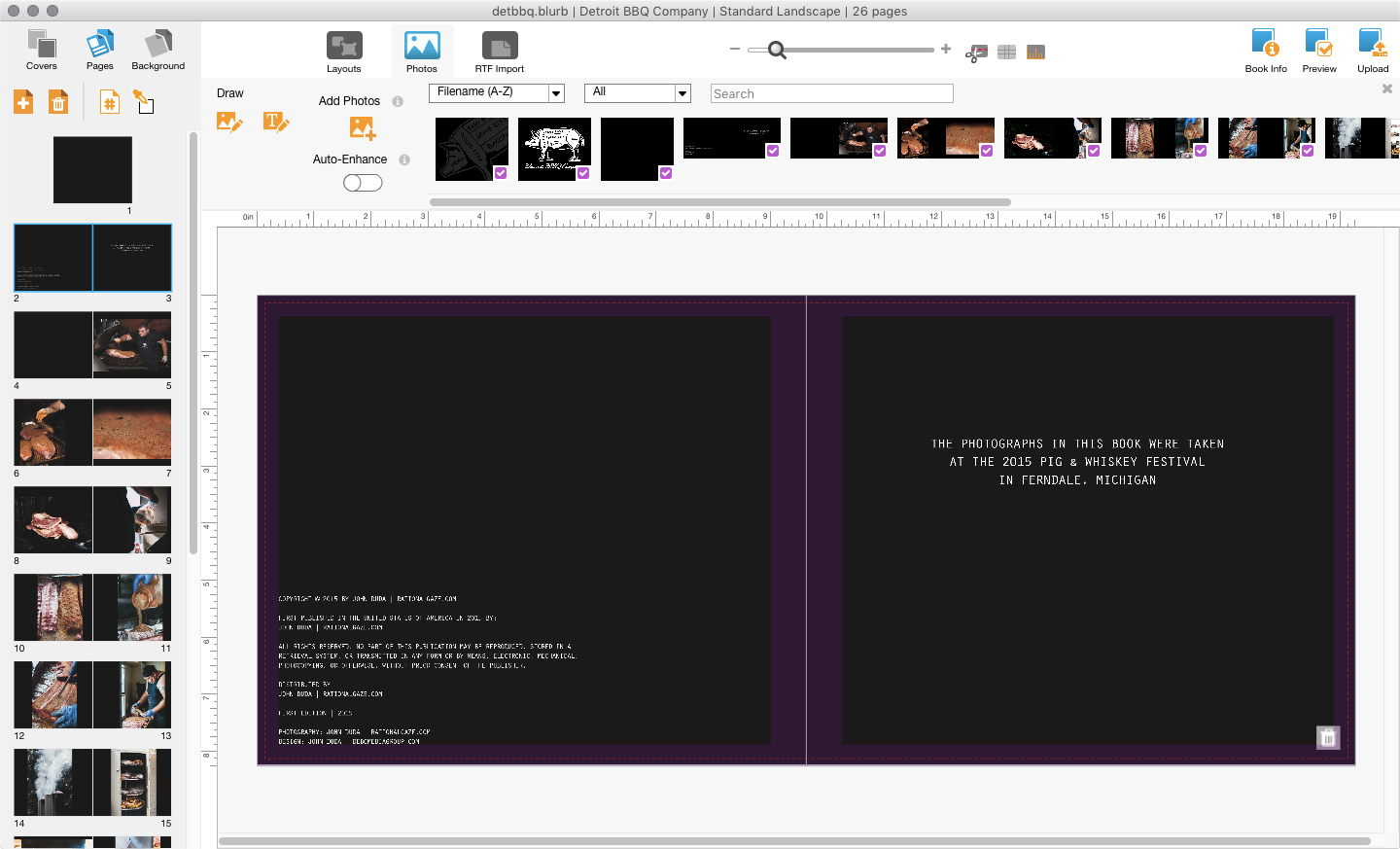Image resolution: width=1400 pixels, height=849 pixels.
Task: Select the eyedropper background color tool
Action: click(144, 101)
